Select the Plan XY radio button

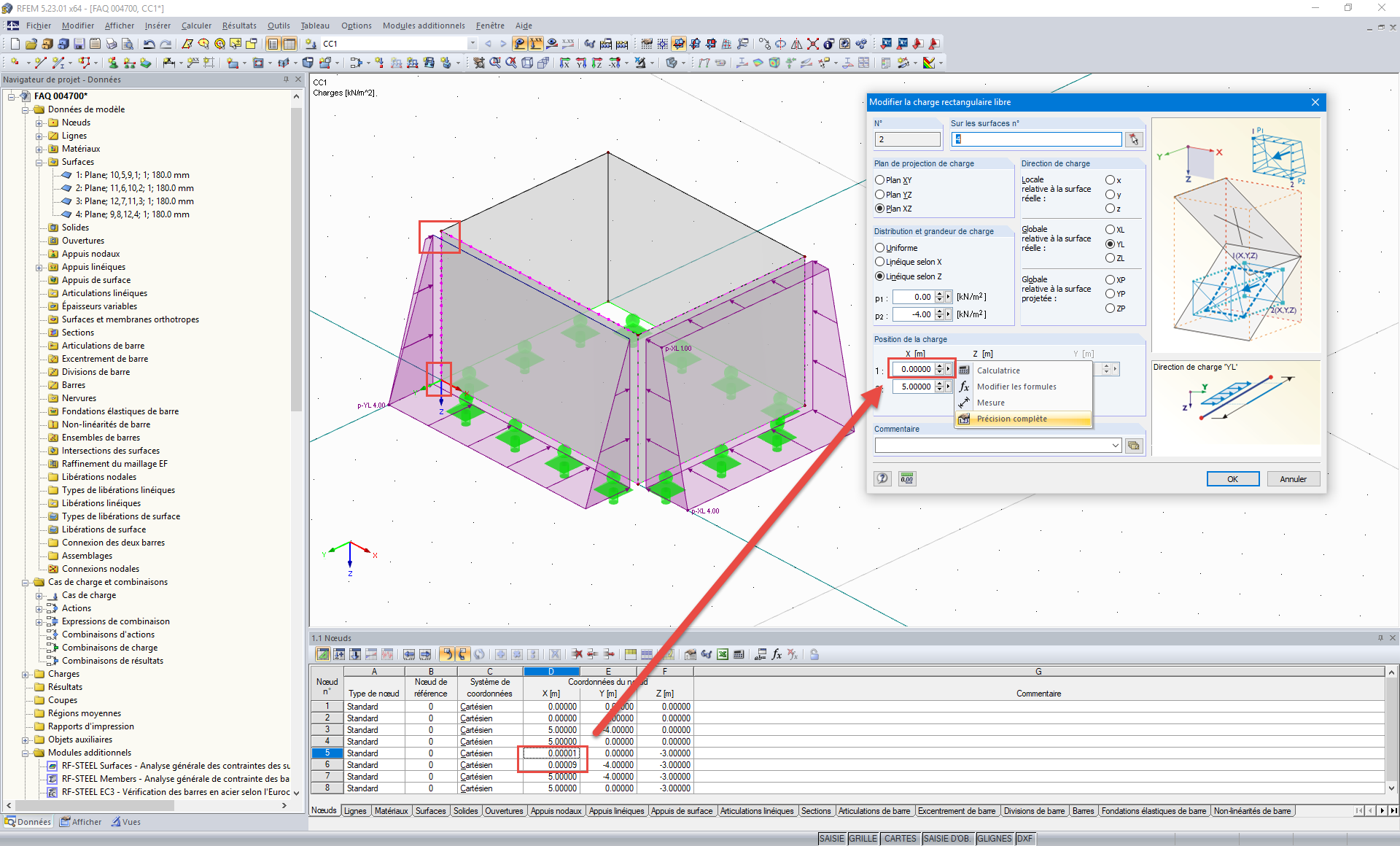coord(880,180)
